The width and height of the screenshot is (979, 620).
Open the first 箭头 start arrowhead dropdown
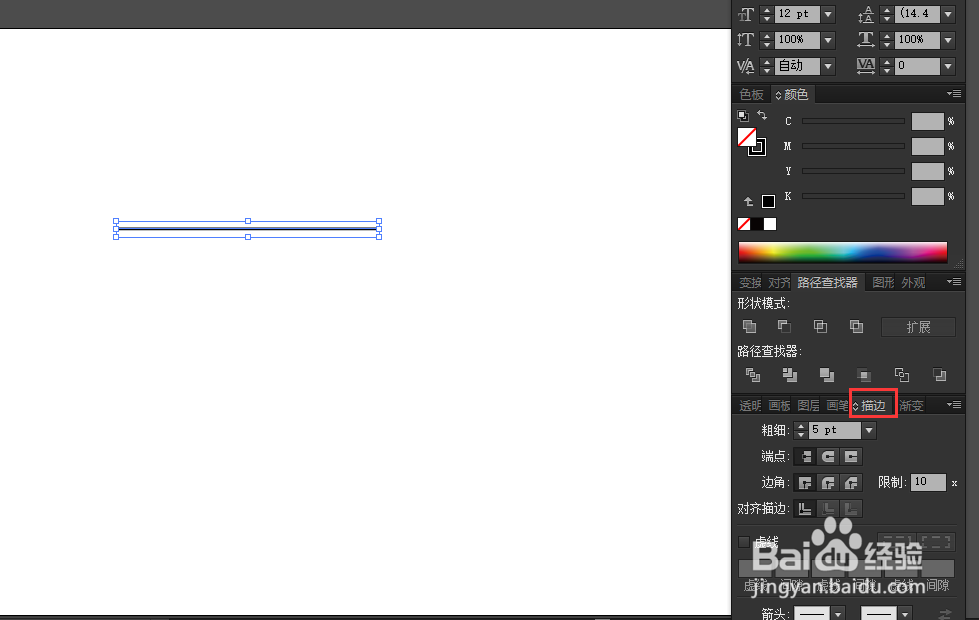click(x=839, y=614)
